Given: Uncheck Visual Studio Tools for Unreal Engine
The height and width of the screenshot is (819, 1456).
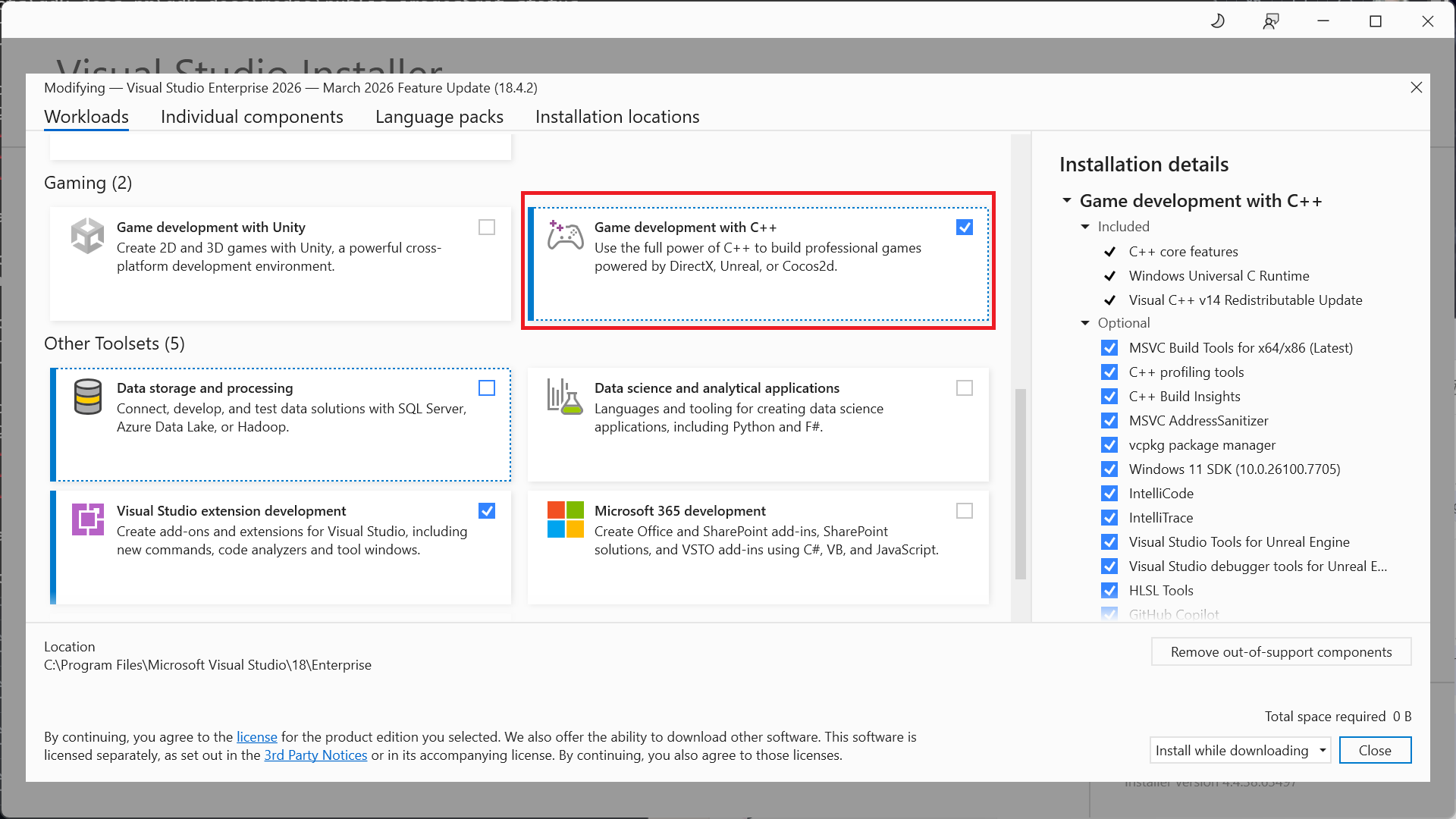Looking at the screenshot, I should tap(1109, 542).
